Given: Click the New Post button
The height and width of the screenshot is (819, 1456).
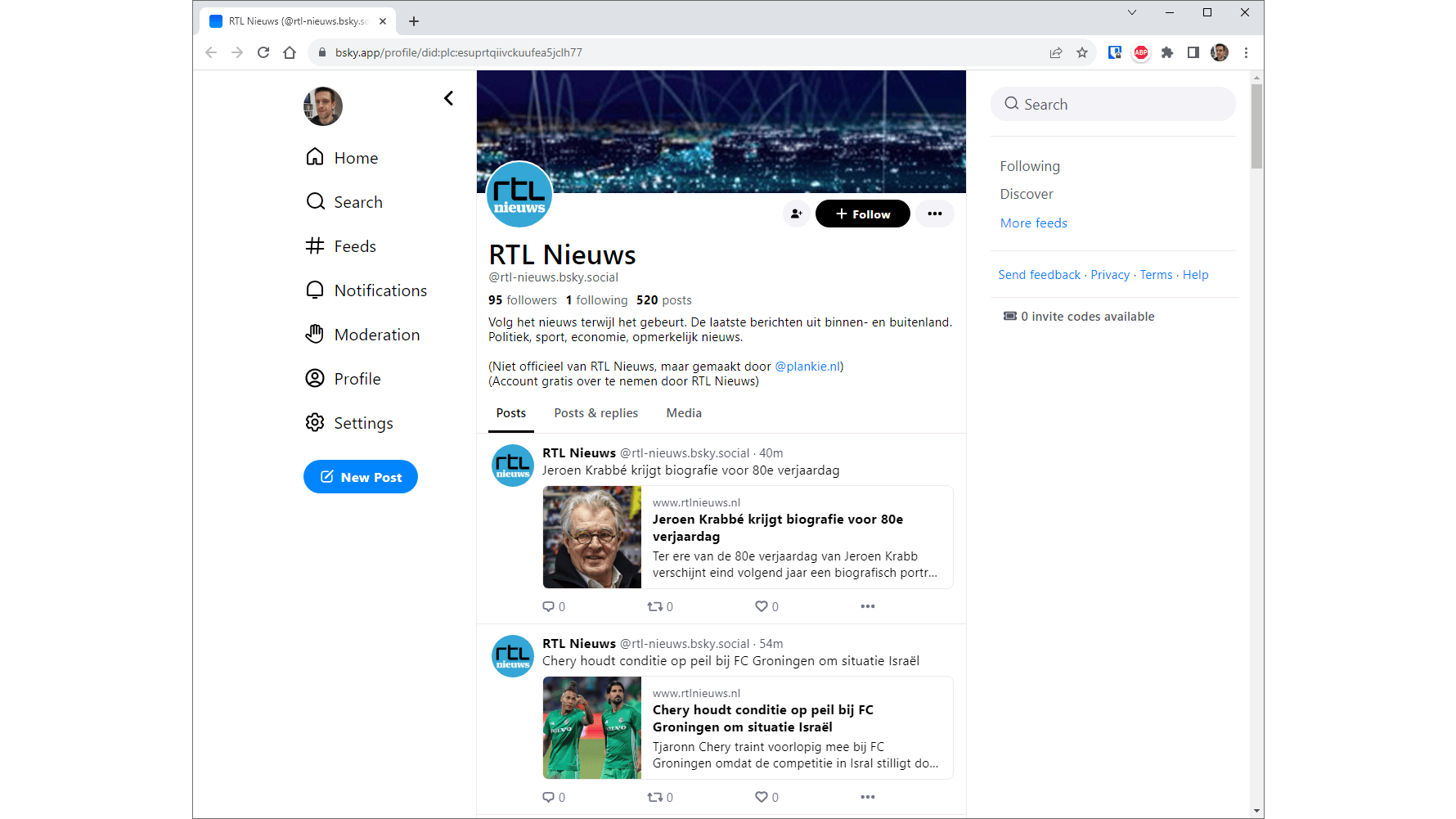Looking at the screenshot, I should click(x=361, y=477).
